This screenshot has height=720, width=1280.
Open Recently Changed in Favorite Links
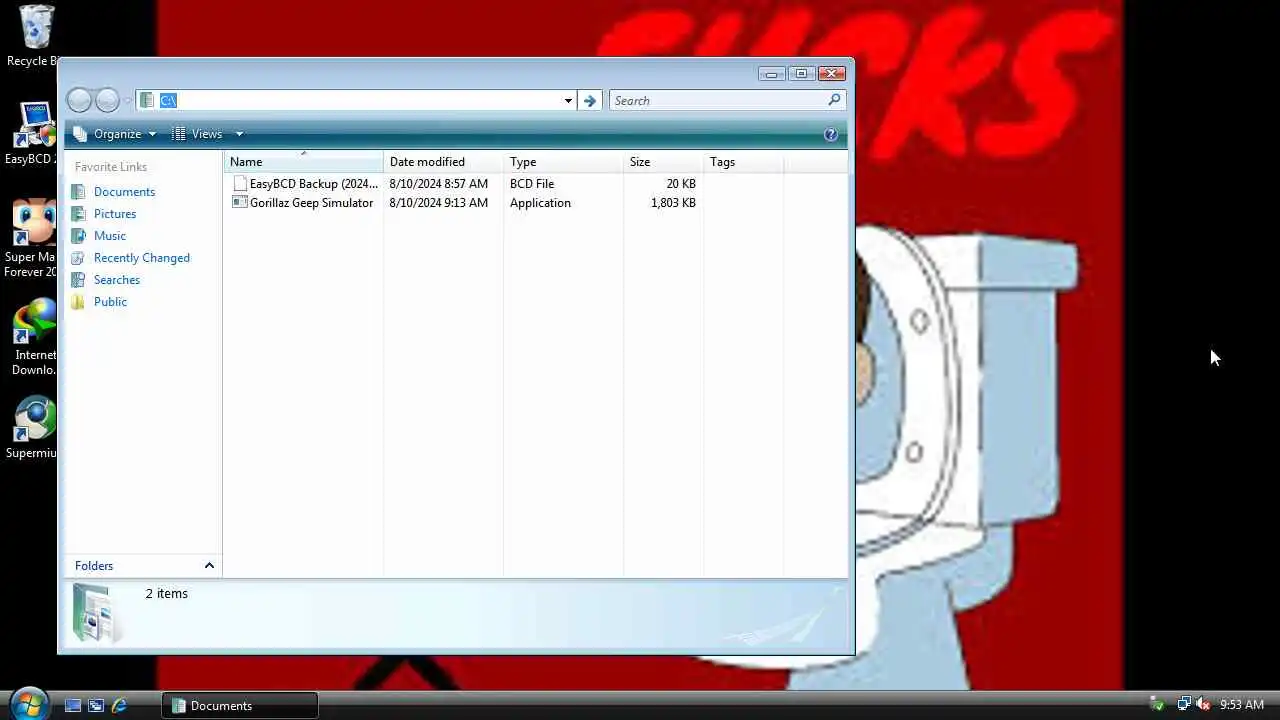[x=141, y=257]
